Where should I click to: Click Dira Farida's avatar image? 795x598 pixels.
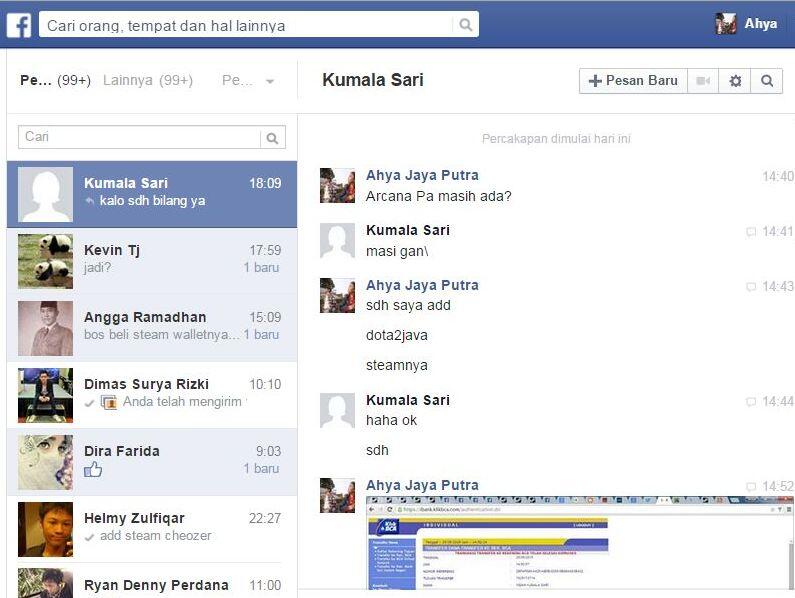46,462
